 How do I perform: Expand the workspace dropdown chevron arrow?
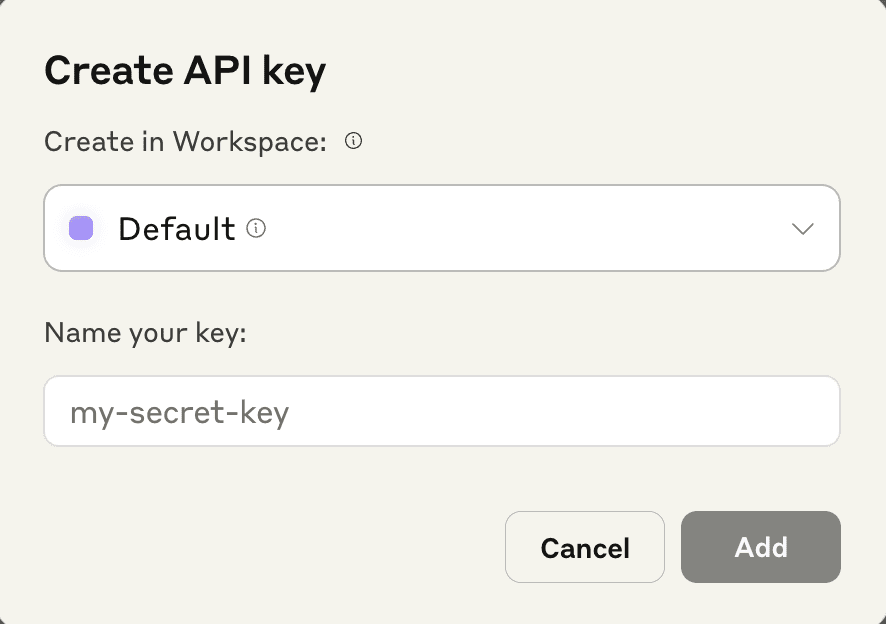tap(803, 228)
